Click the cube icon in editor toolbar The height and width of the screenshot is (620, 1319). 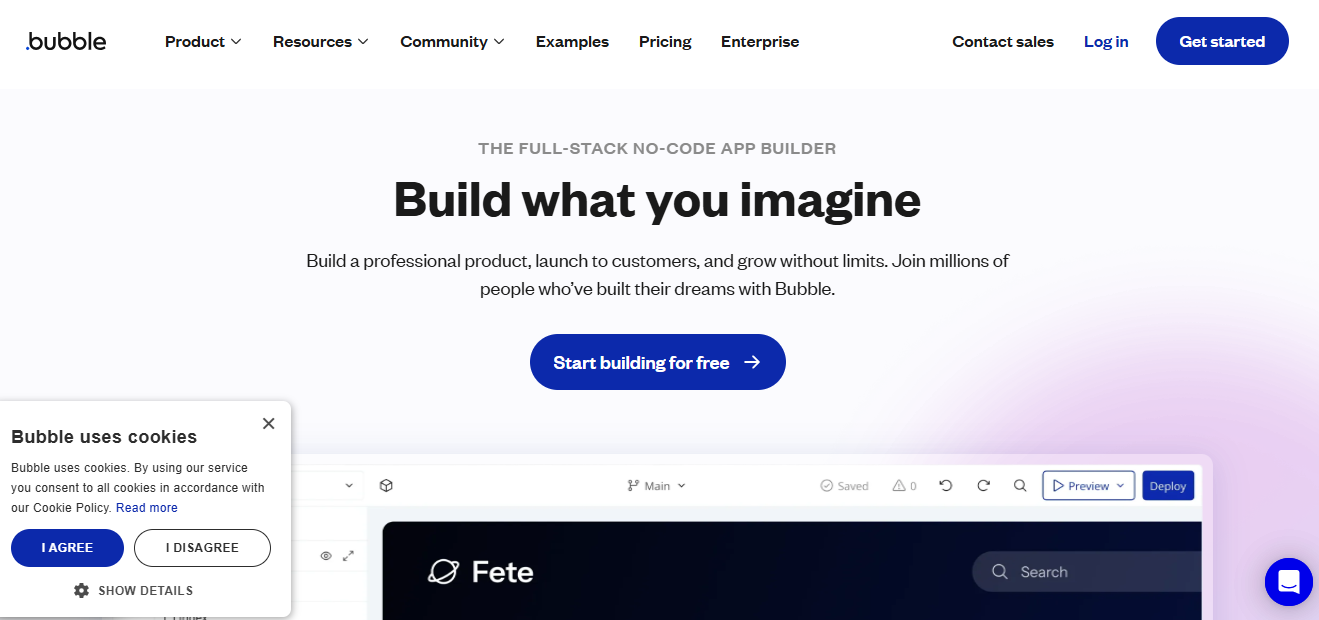point(386,486)
